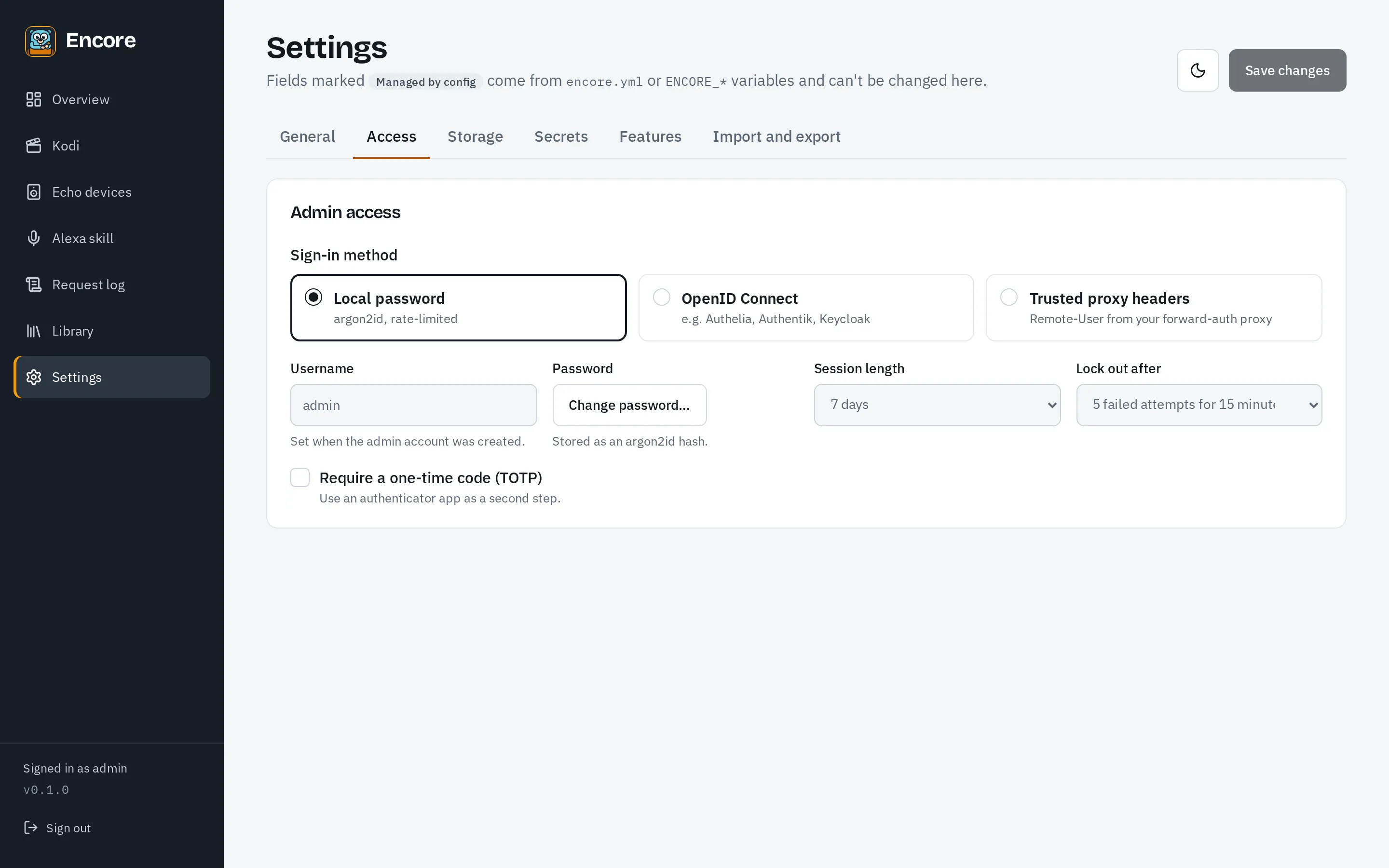This screenshot has height=868, width=1389.
Task: Click the Sign out arrow icon
Action: click(30, 827)
